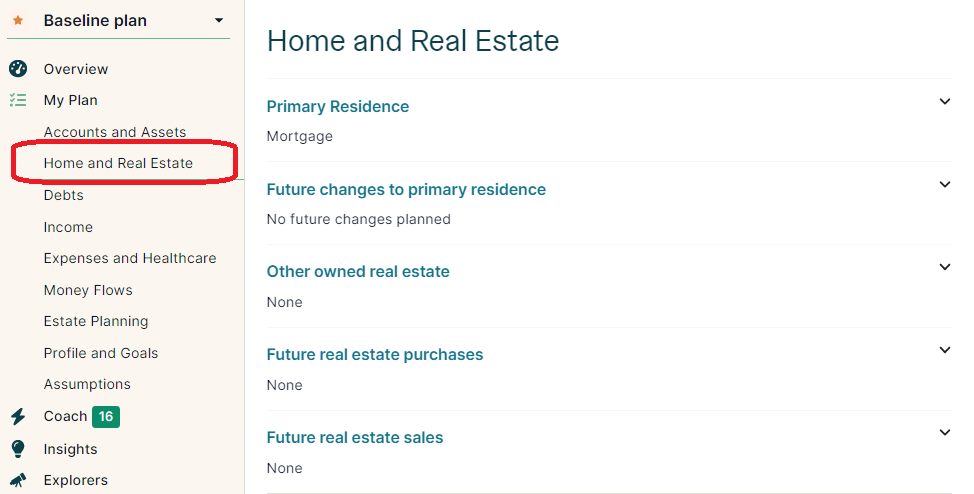This screenshot has width=974, height=494.
Task: Open Accounts and Assets in sidebar
Action: coord(115,132)
